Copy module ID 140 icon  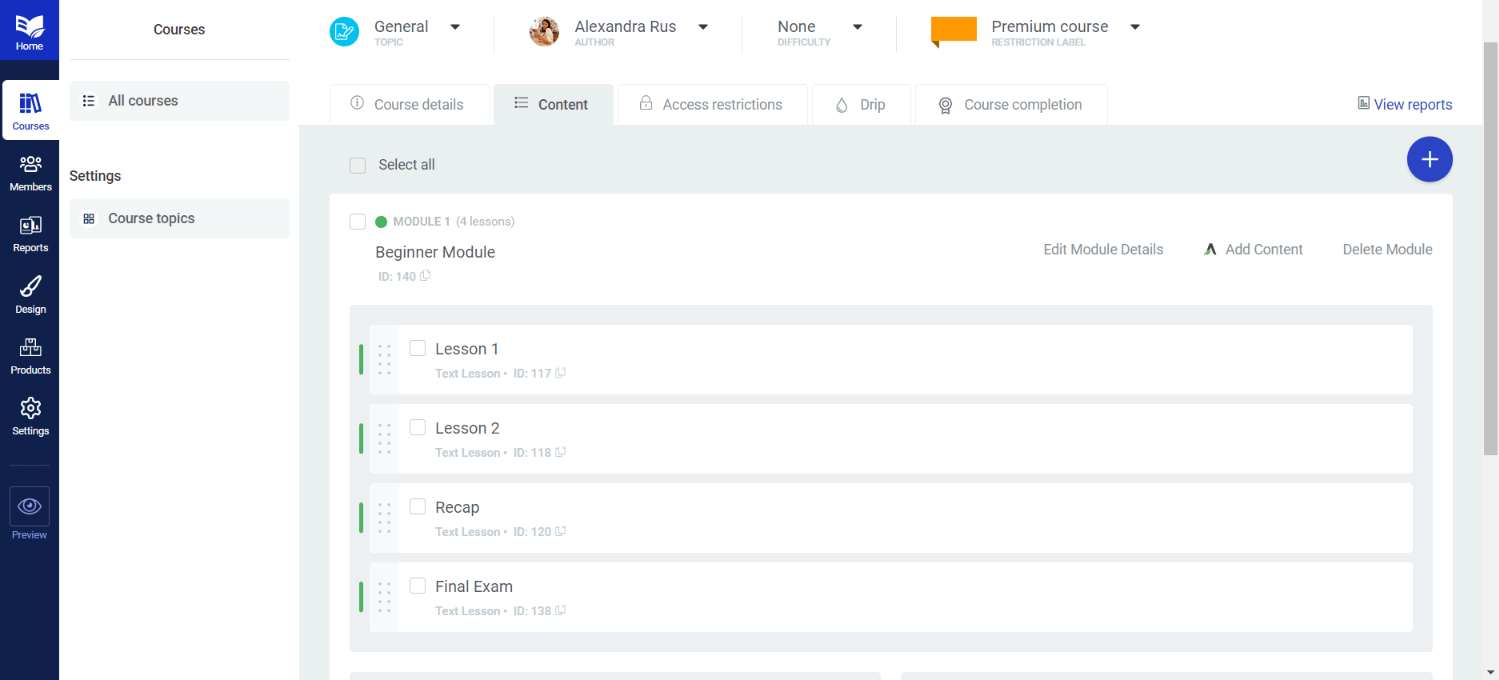click(425, 276)
